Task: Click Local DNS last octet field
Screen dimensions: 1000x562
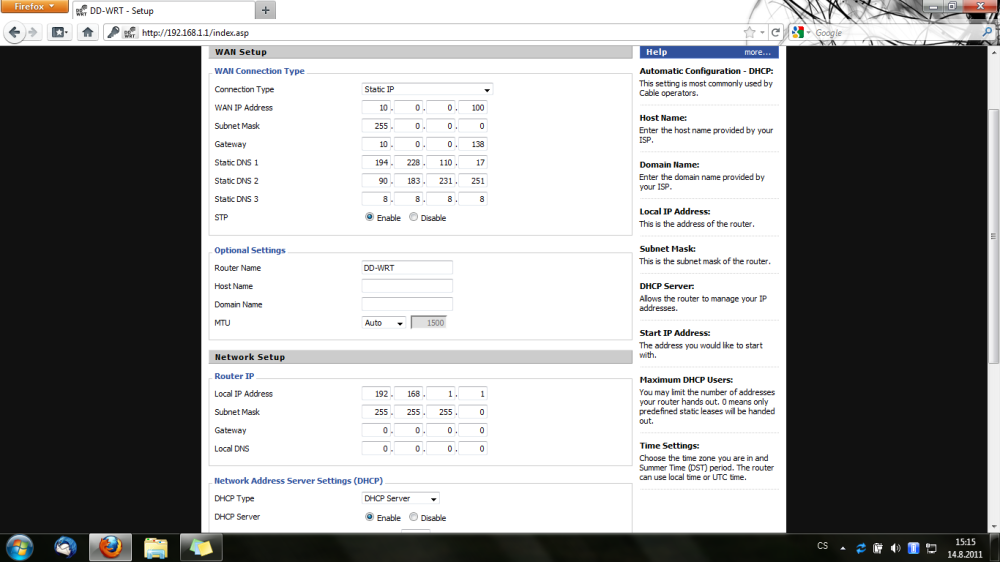Action: pos(473,448)
